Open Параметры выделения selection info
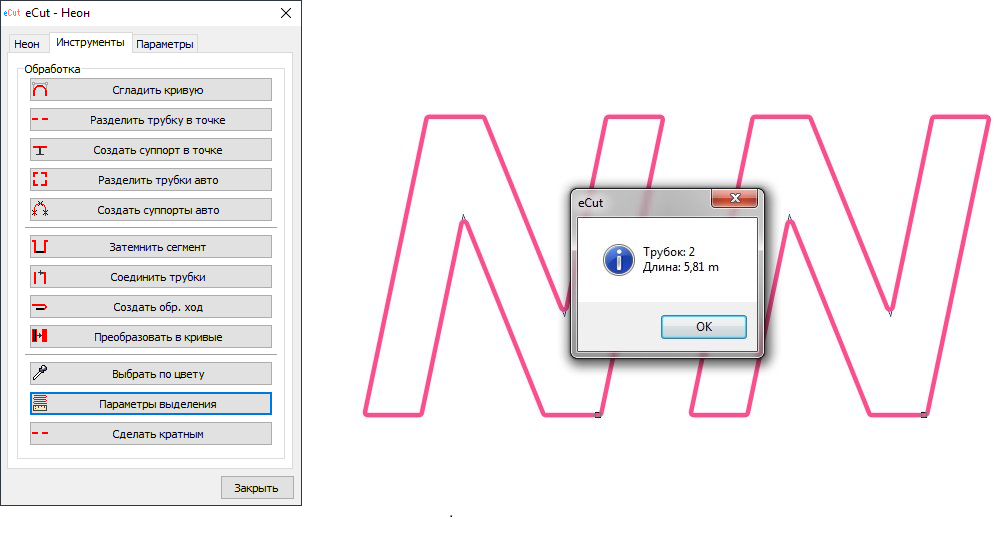The image size is (1000, 550). 151,404
